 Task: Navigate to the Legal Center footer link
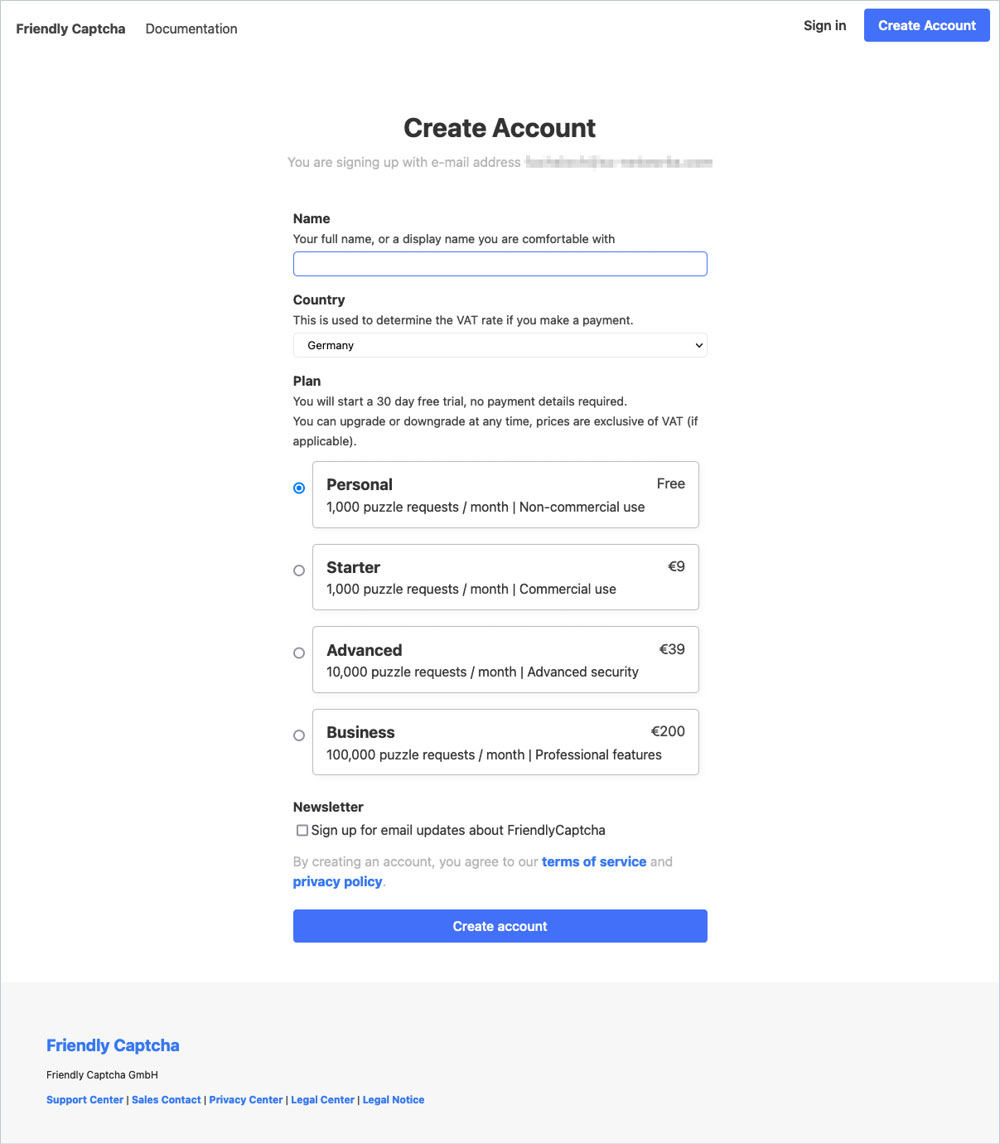point(323,1100)
